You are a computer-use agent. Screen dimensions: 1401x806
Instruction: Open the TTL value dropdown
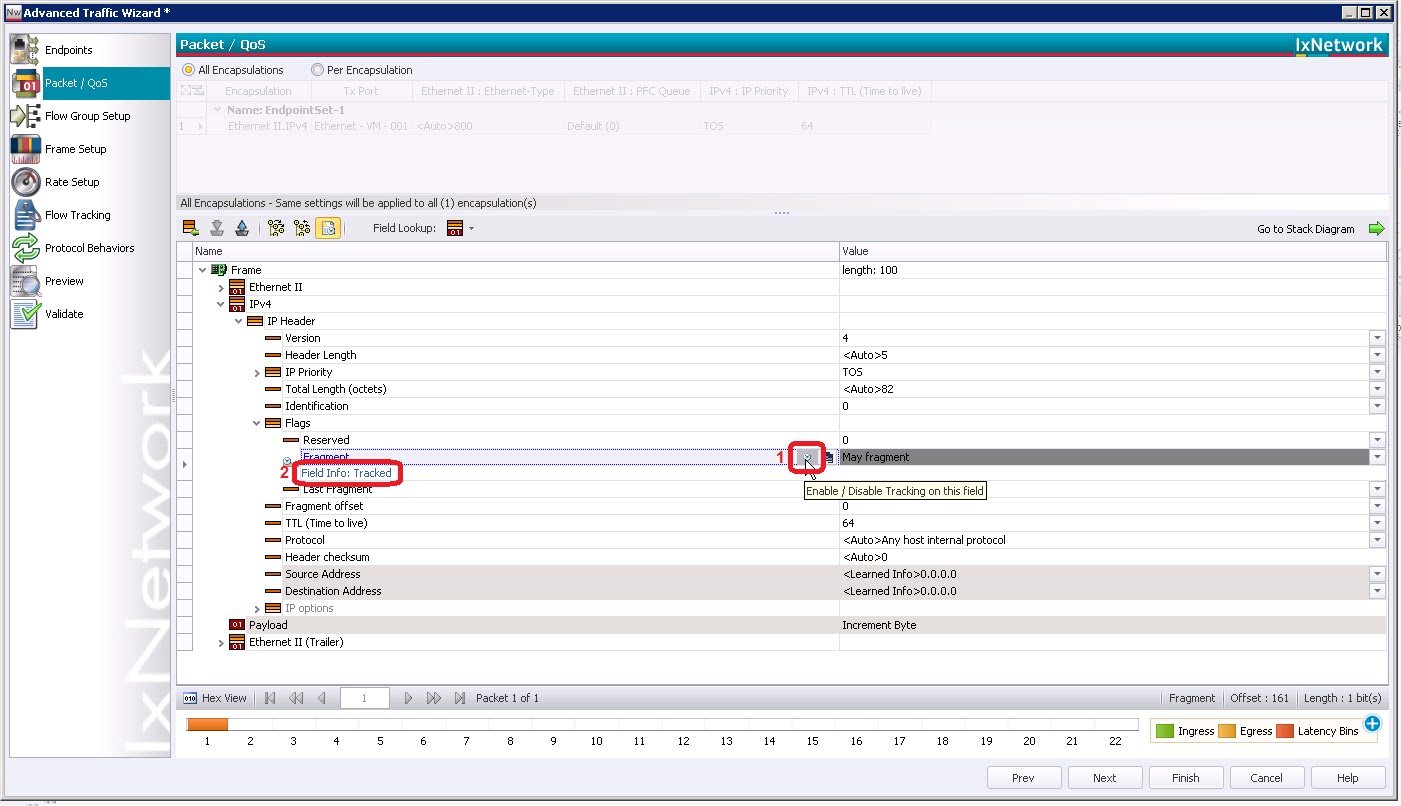tap(1378, 523)
